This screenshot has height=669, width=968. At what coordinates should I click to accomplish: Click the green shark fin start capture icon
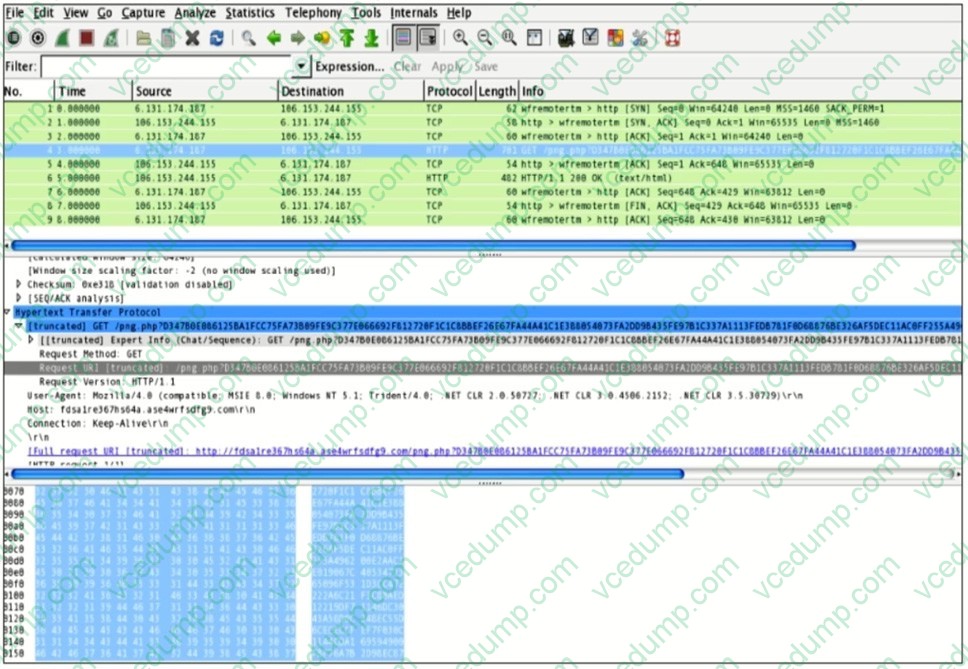tap(62, 38)
